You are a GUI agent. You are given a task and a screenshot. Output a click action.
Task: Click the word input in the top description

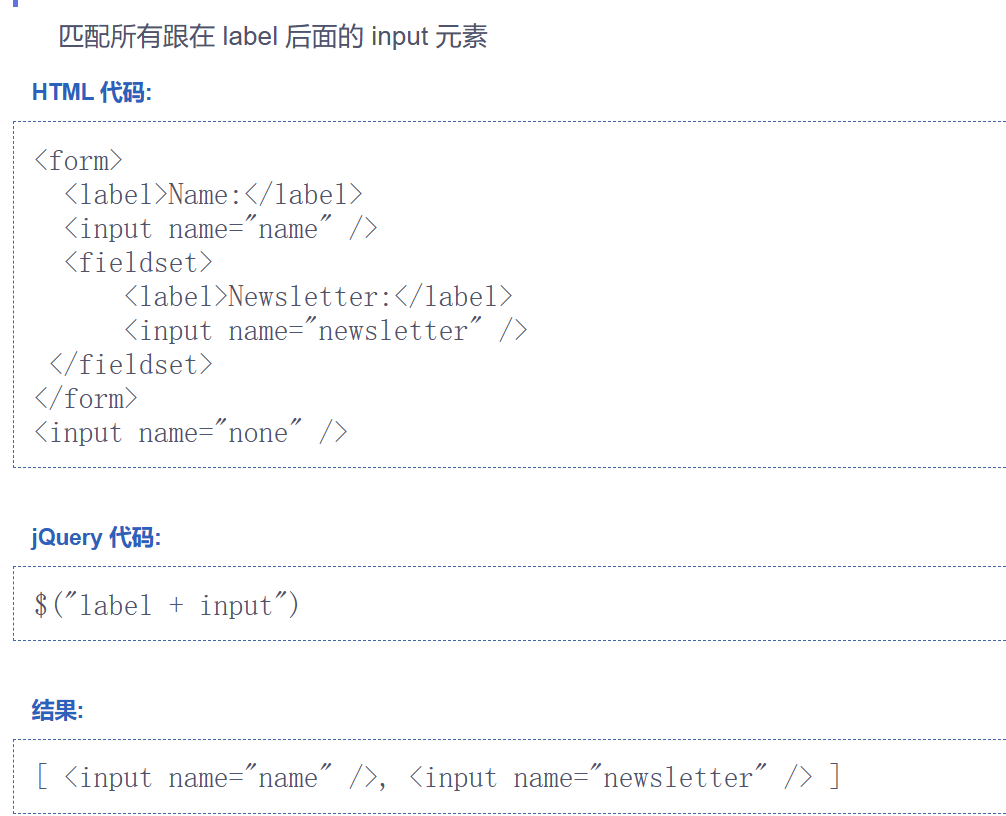coord(399,38)
